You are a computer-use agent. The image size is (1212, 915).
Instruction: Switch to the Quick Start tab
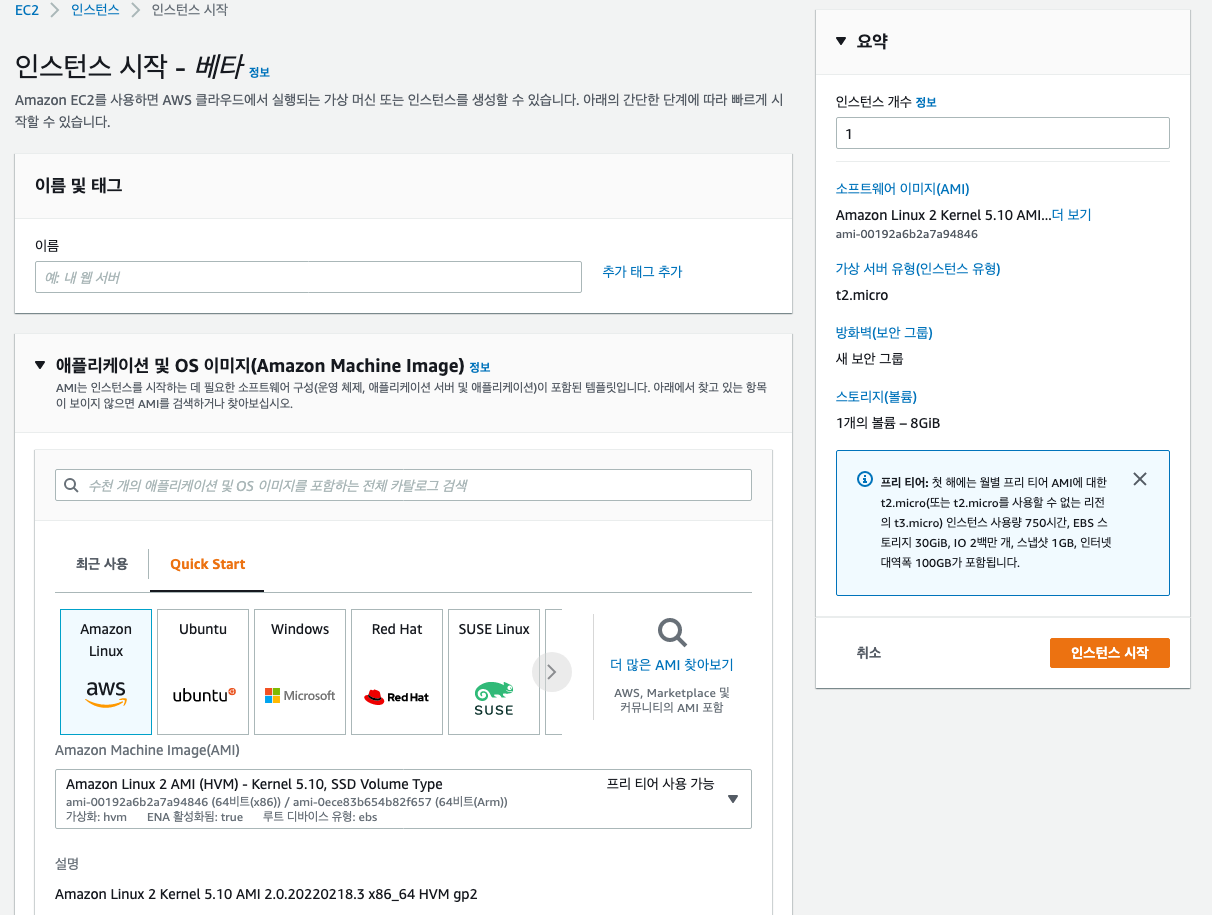tap(208, 564)
